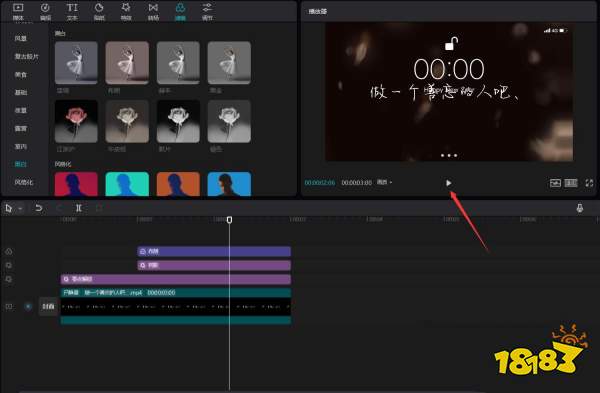The height and width of the screenshot is (393, 600).
Task: Toggle the top filter track's left-side icon
Action: tap(9, 251)
